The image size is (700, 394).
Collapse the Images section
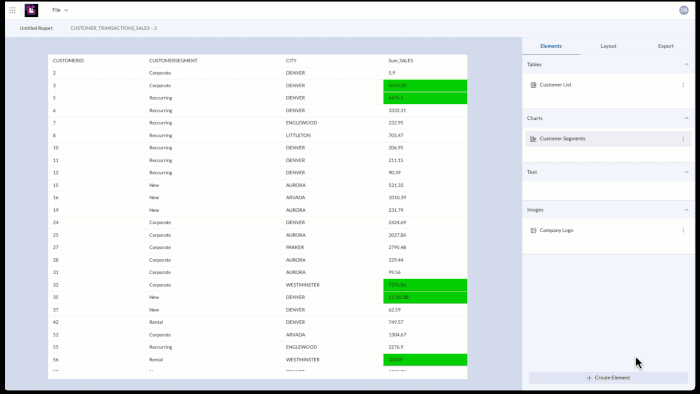(686, 210)
